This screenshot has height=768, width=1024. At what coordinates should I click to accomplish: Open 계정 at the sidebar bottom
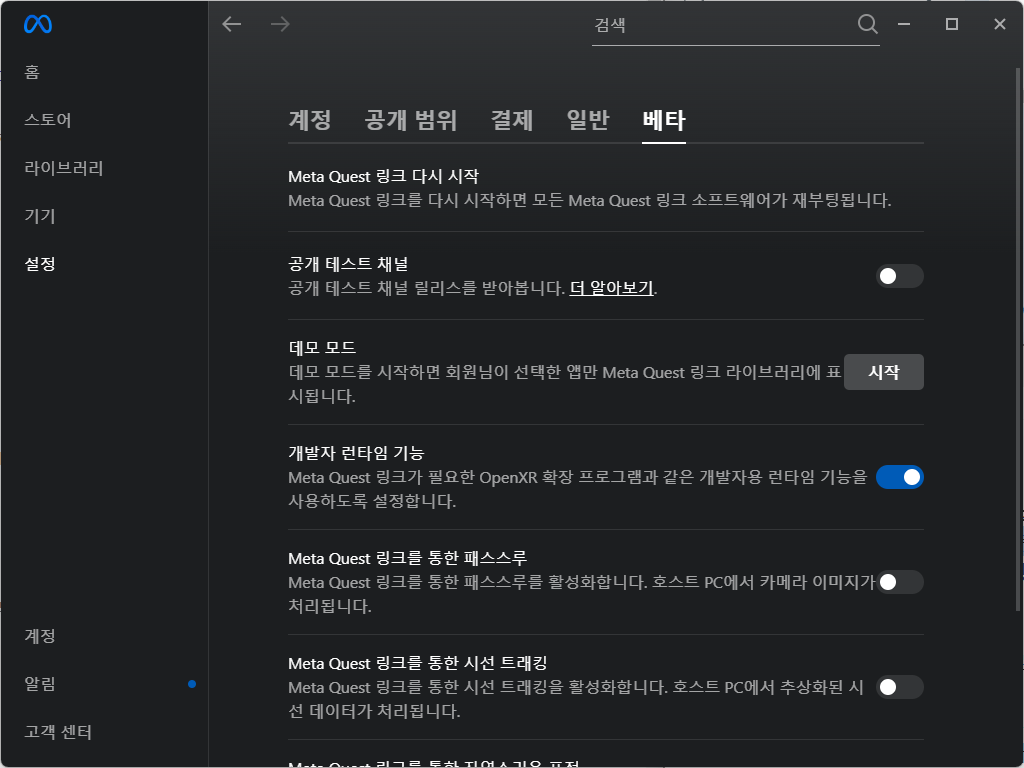(x=40, y=635)
